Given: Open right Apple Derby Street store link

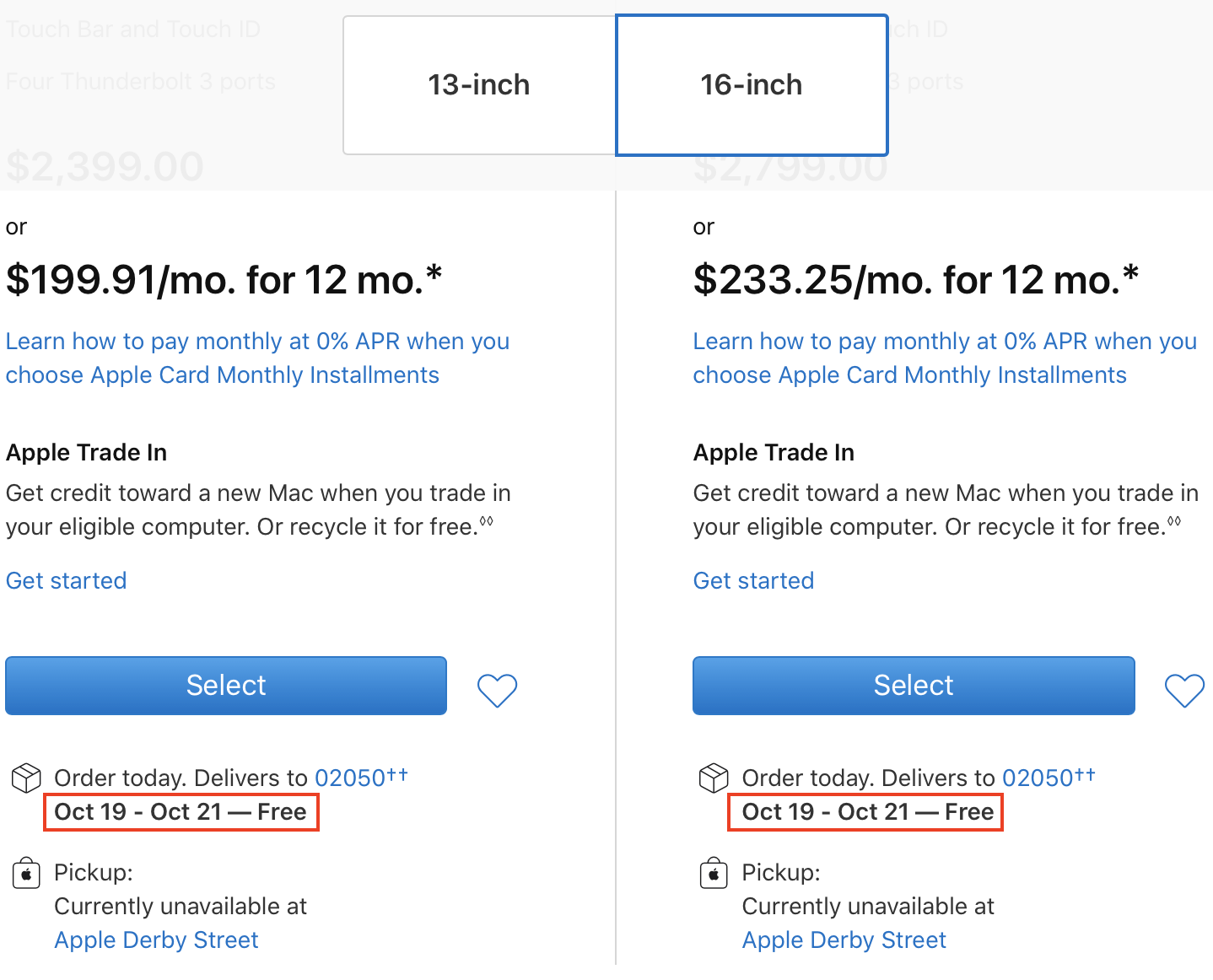Looking at the screenshot, I should click(x=844, y=940).
